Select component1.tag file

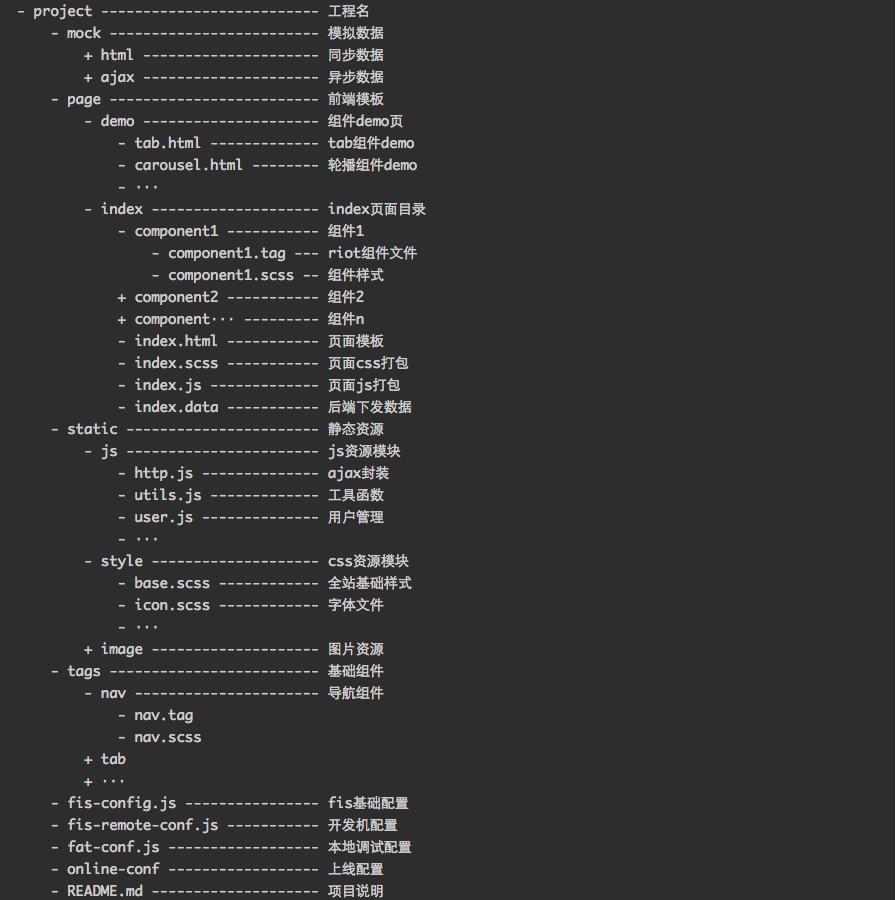[226, 253]
